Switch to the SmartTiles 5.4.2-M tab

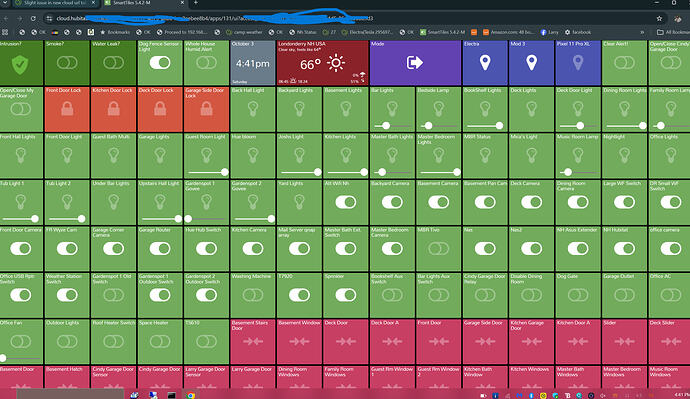point(144,3)
